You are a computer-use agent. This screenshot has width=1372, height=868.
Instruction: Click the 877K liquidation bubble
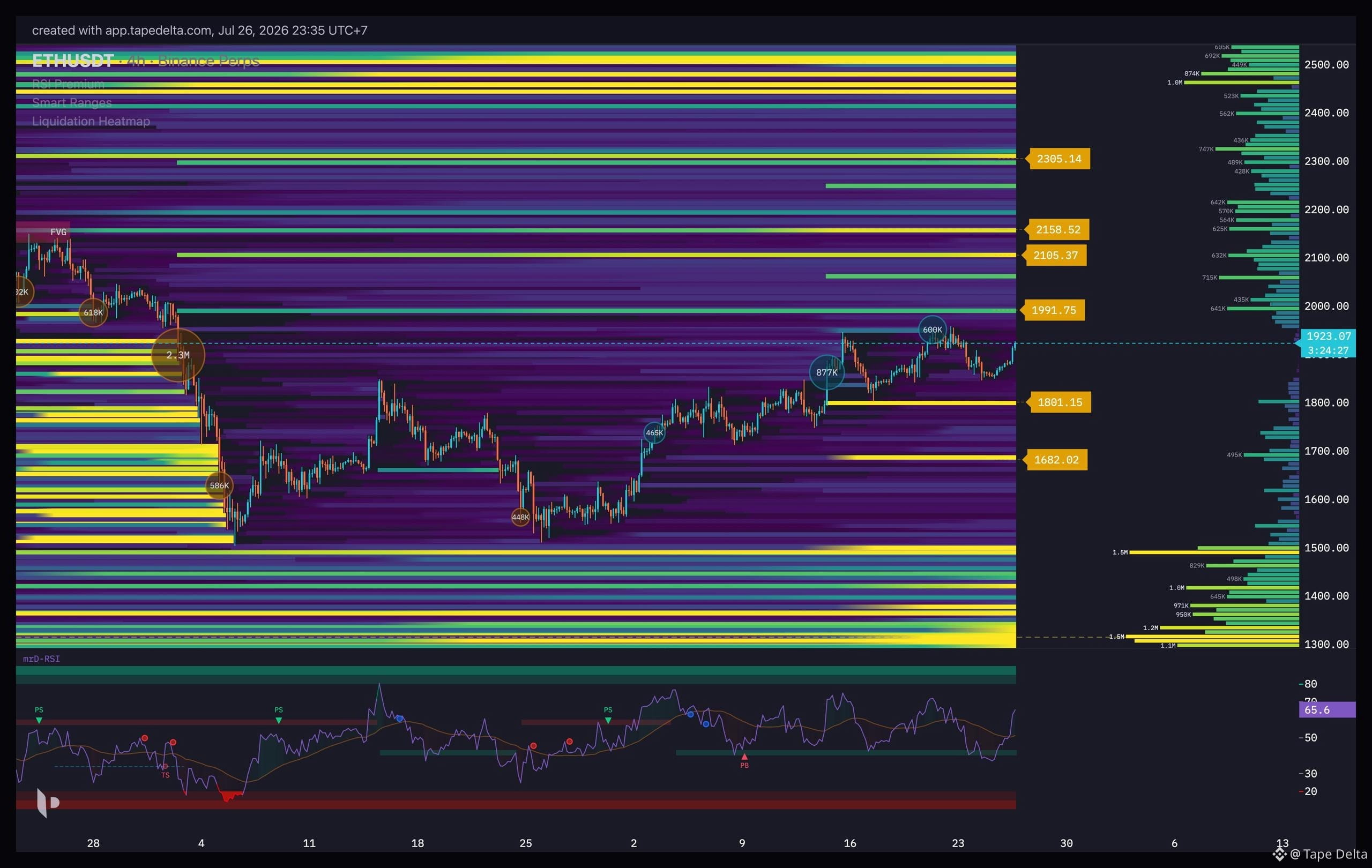point(827,372)
